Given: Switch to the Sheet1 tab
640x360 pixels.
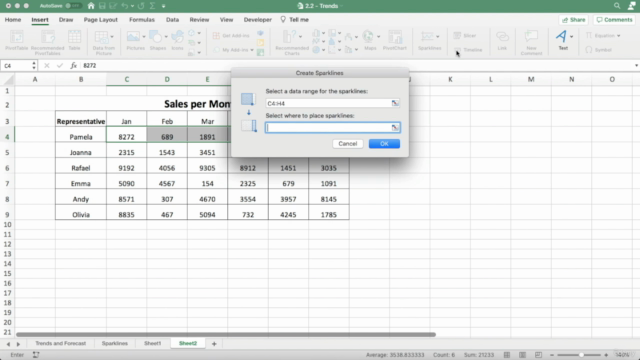Looking at the screenshot, I should 152,343.
